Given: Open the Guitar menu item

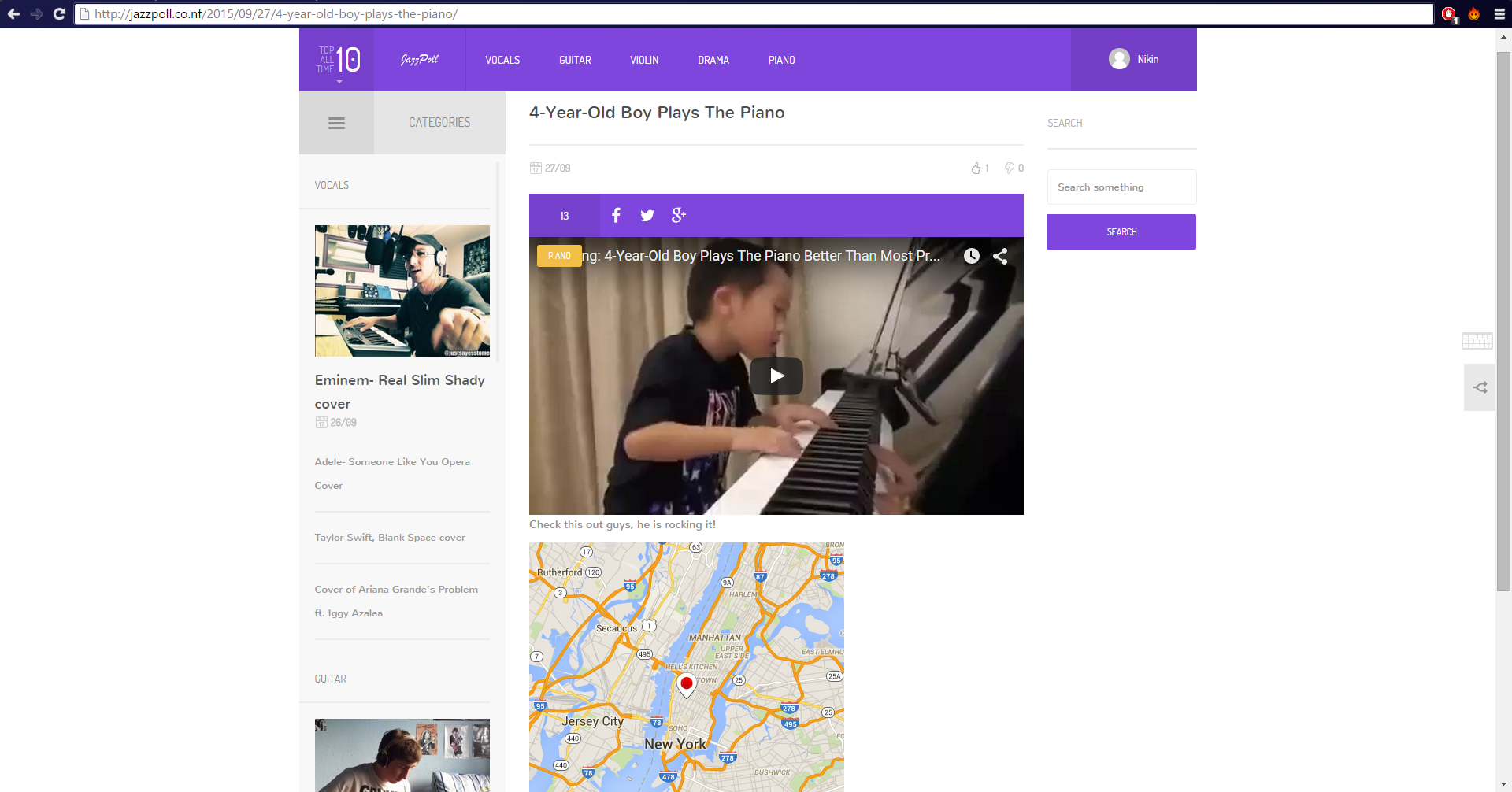Looking at the screenshot, I should tap(575, 60).
